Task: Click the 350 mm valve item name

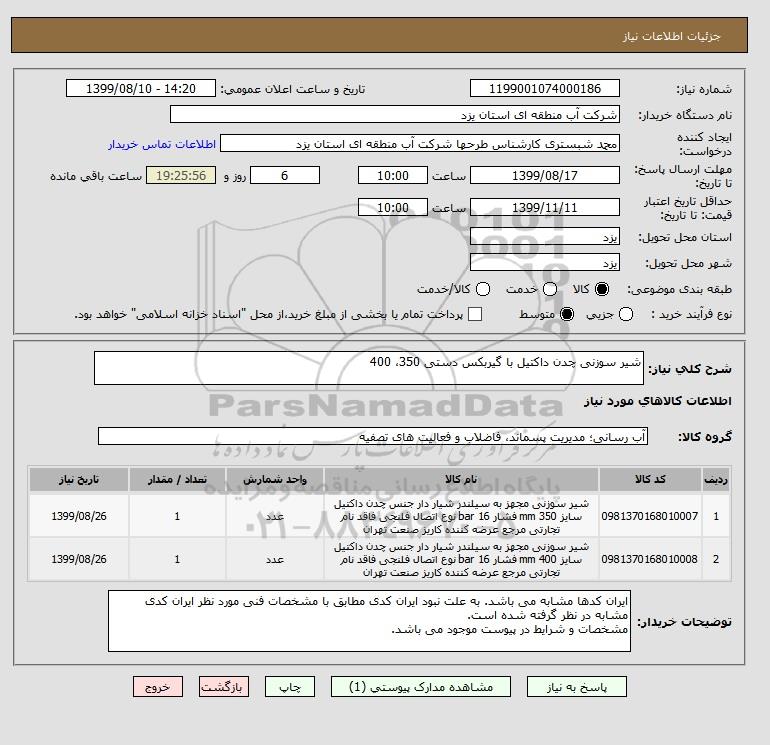Action: click(x=461, y=516)
